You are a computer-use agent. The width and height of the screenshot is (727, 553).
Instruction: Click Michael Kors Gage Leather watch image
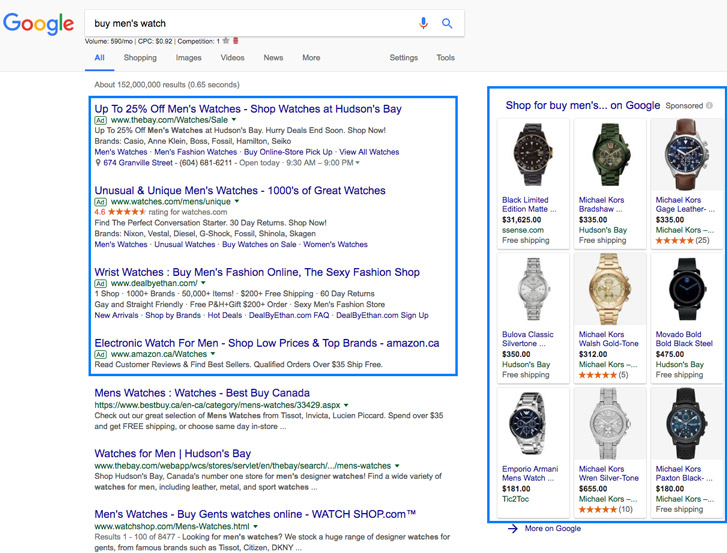[x=687, y=154]
